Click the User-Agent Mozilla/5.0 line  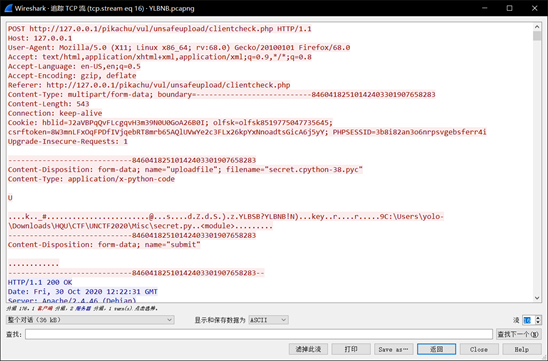pyautogui.click(x=179, y=48)
